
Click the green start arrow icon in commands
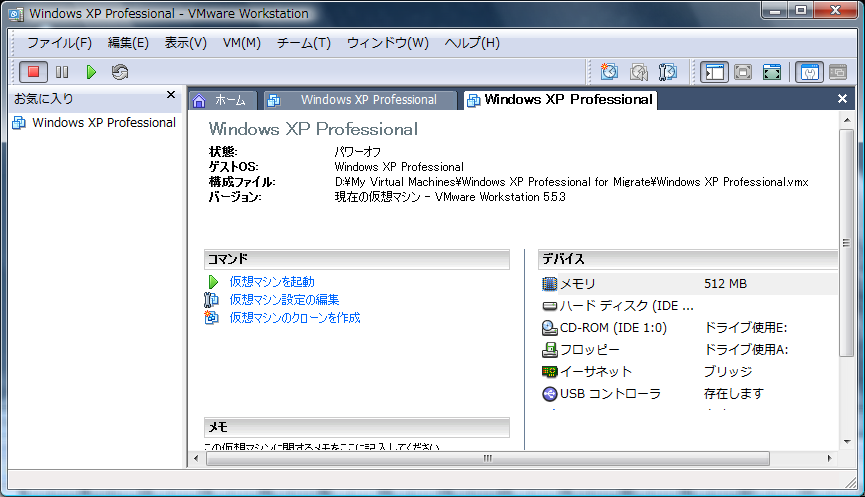coord(213,282)
